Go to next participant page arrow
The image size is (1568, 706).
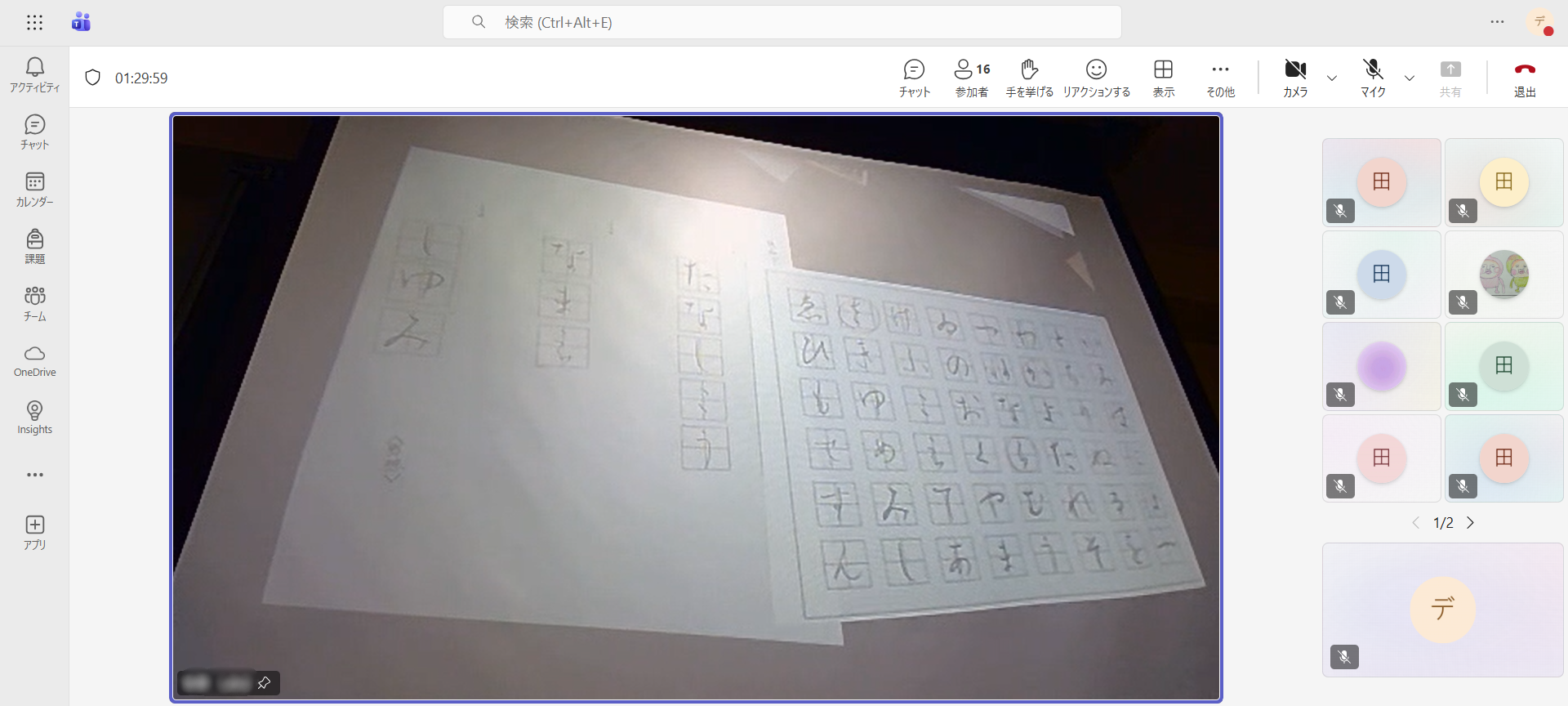point(1471,523)
